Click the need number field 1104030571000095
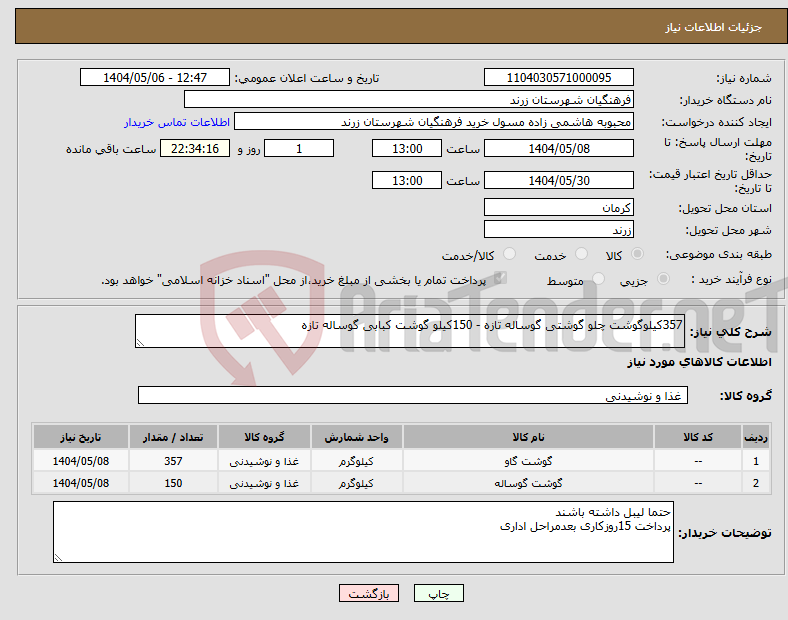The width and height of the screenshot is (788, 620). click(x=558, y=77)
